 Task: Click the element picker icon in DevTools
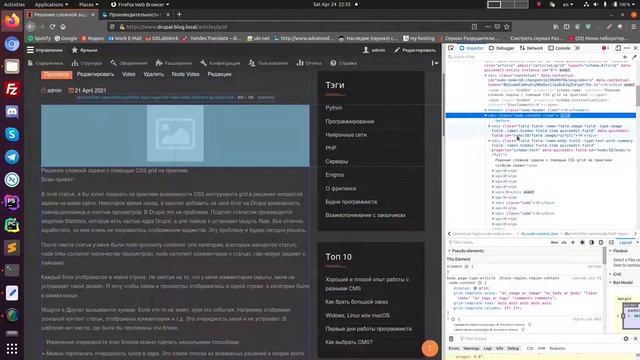coord(451,48)
